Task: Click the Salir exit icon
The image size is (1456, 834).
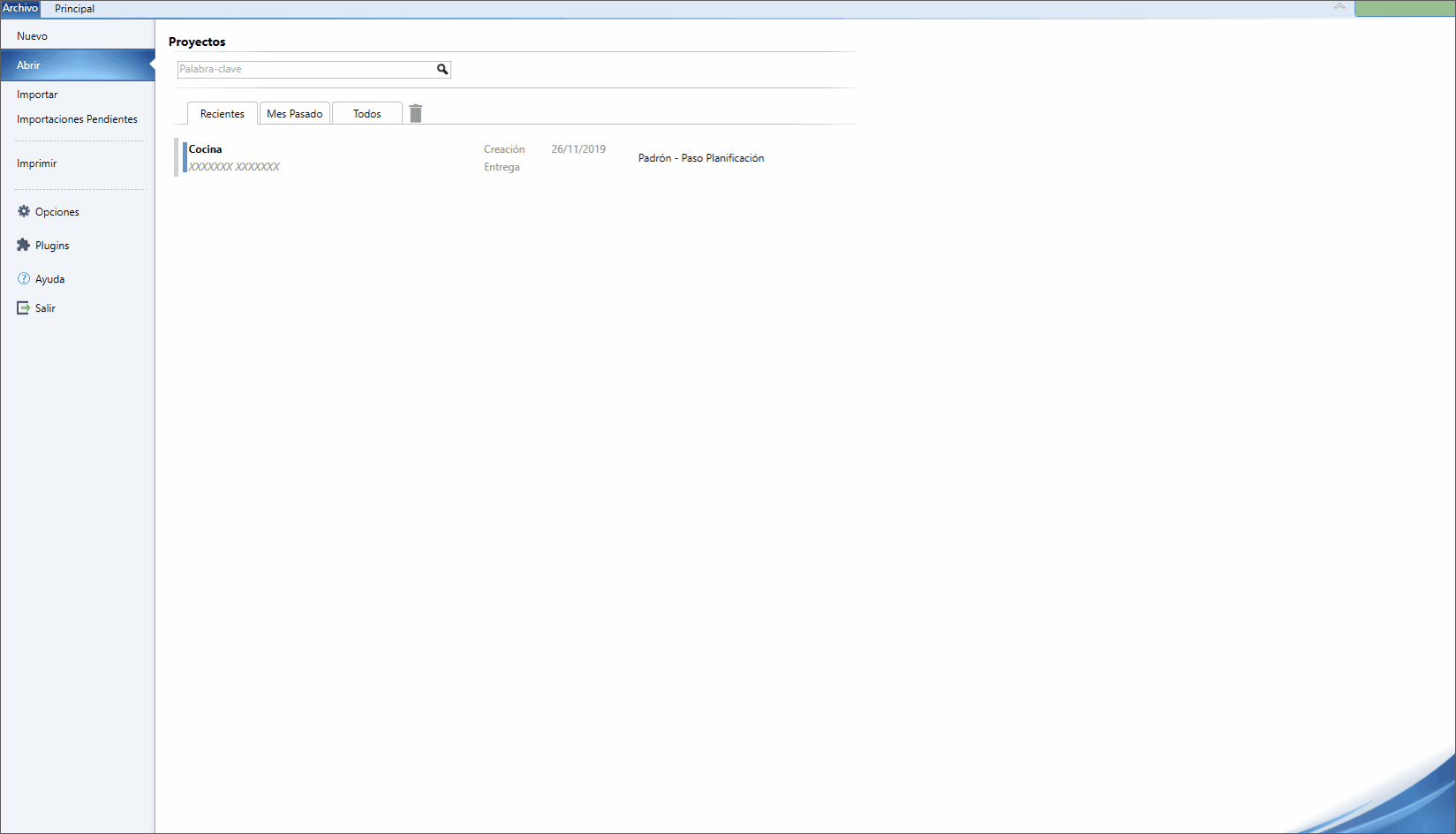Action: tap(24, 307)
